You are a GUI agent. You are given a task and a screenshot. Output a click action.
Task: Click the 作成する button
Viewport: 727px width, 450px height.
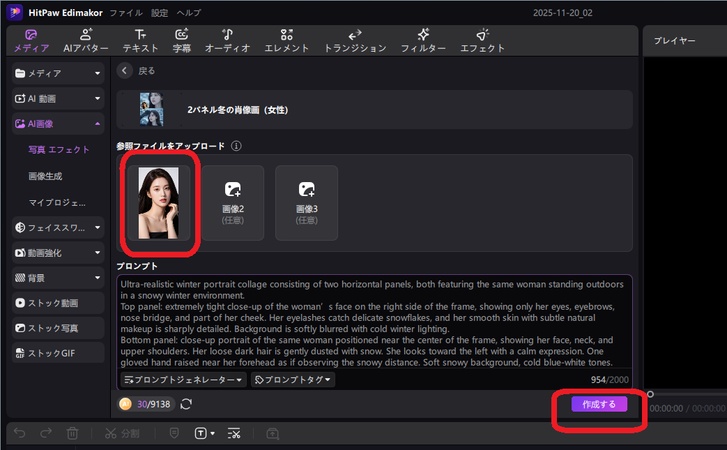click(x=599, y=404)
